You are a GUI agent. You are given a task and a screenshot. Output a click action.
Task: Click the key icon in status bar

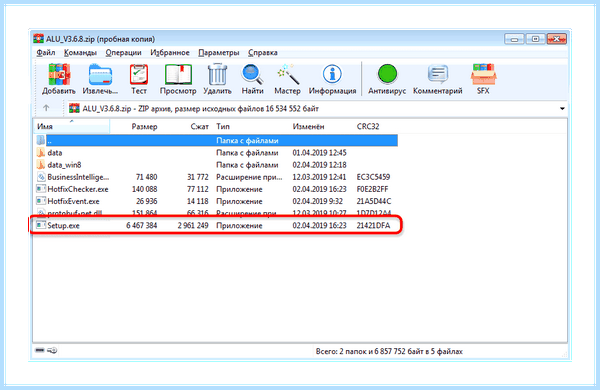52,350
